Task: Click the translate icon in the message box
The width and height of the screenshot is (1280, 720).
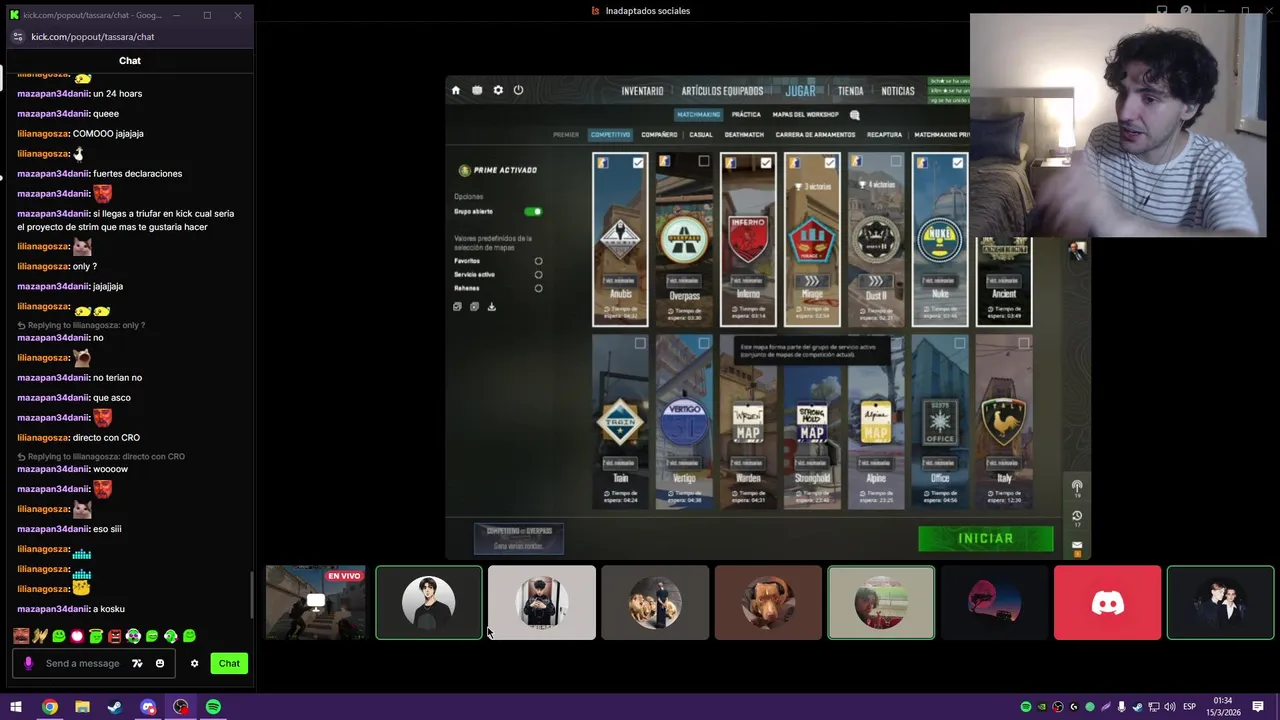Action: click(137, 663)
